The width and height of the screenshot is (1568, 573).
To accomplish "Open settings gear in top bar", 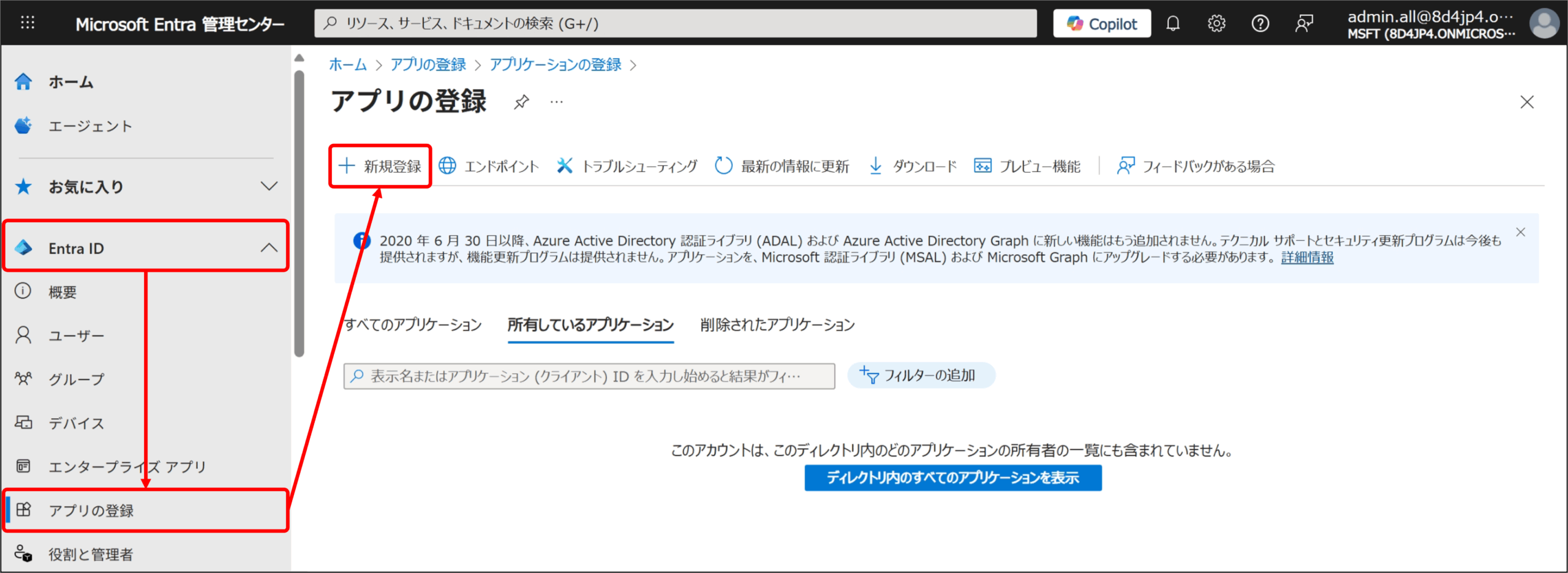I will [1216, 23].
